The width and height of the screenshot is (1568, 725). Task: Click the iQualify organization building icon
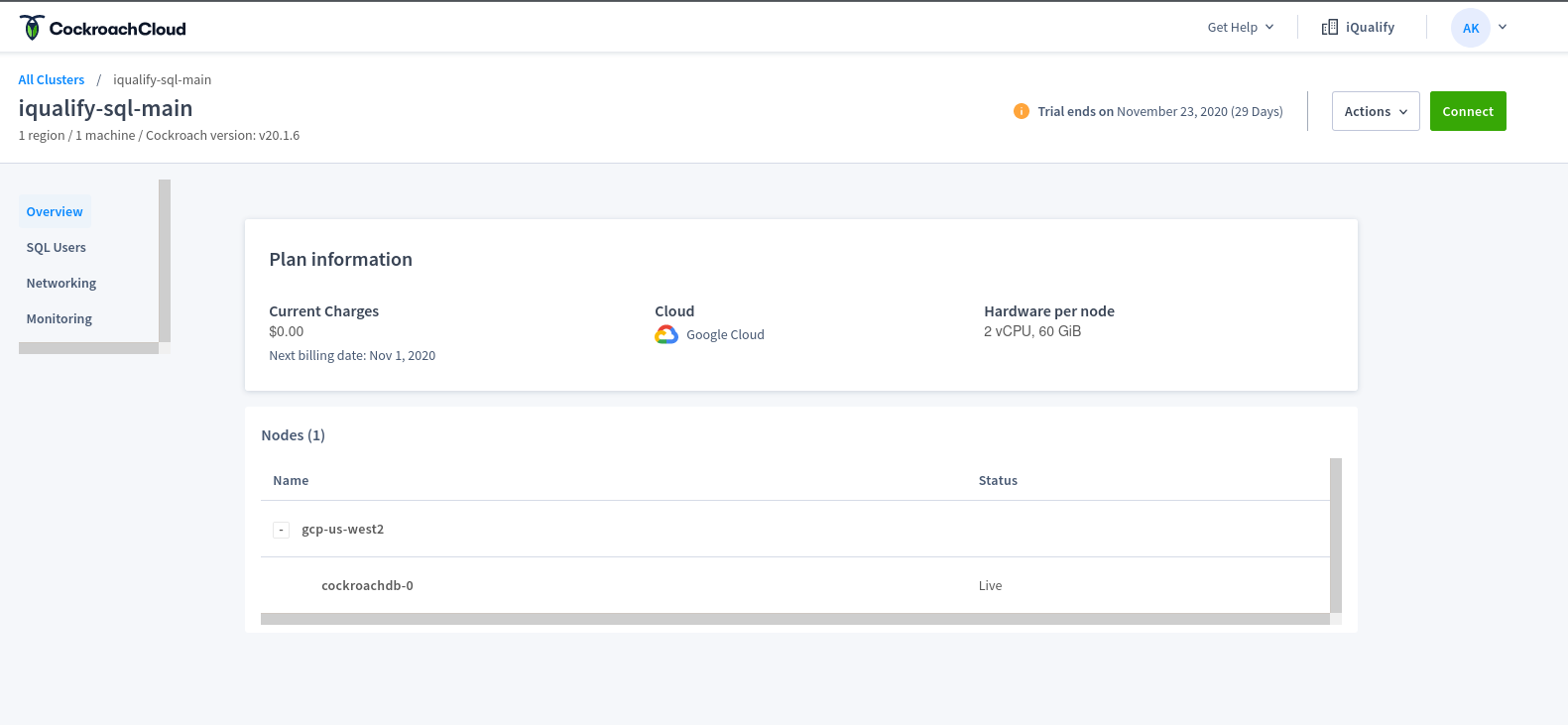tap(1330, 28)
